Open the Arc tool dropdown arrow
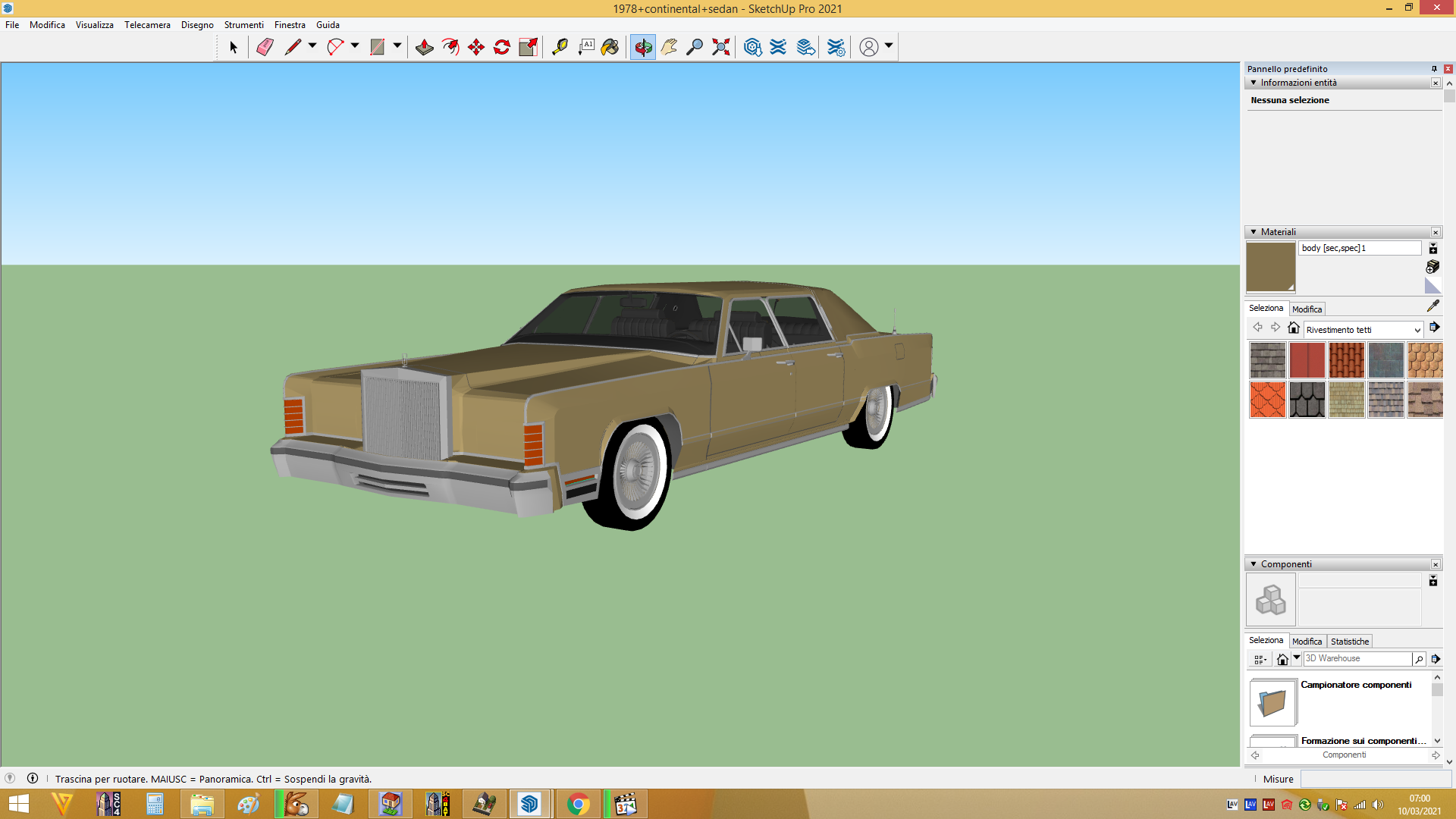The width and height of the screenshot is (1456, 819). [355, 46]
